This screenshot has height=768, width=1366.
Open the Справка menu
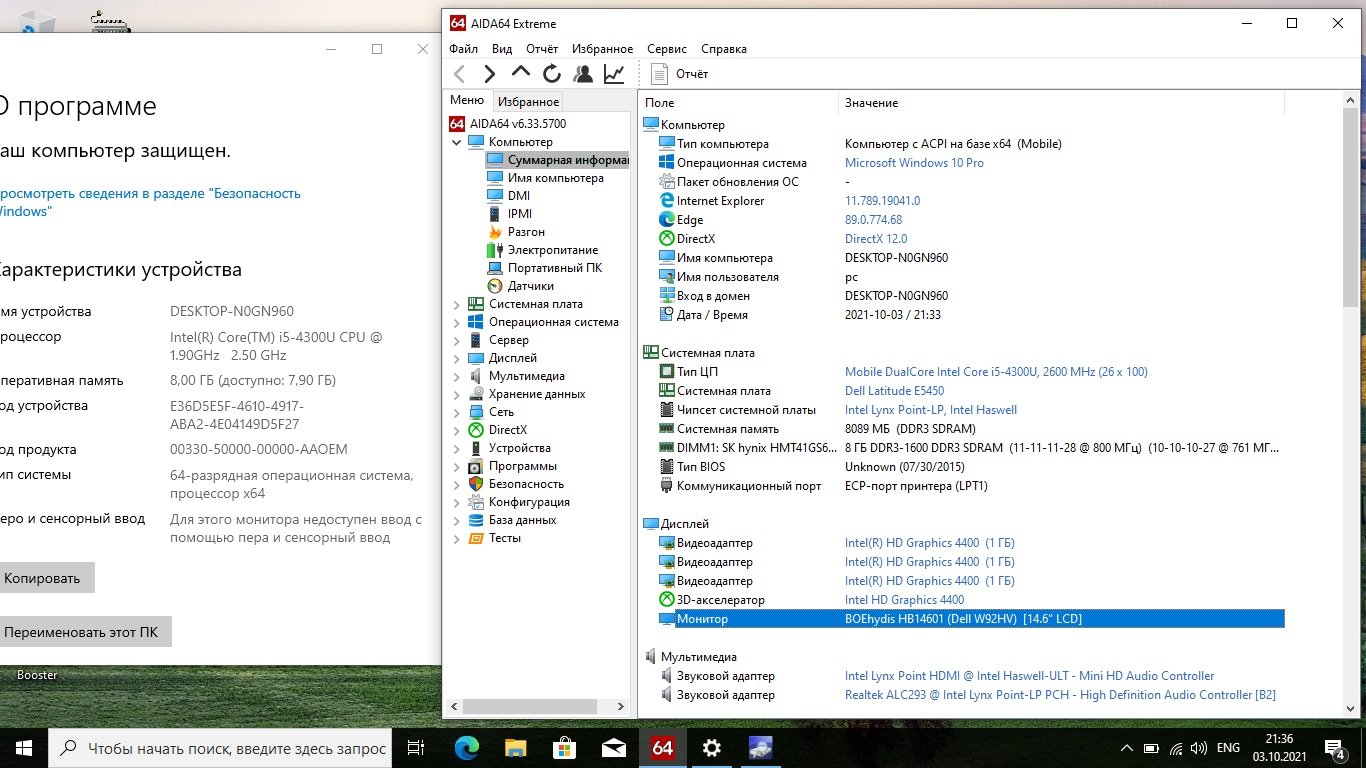724,49
